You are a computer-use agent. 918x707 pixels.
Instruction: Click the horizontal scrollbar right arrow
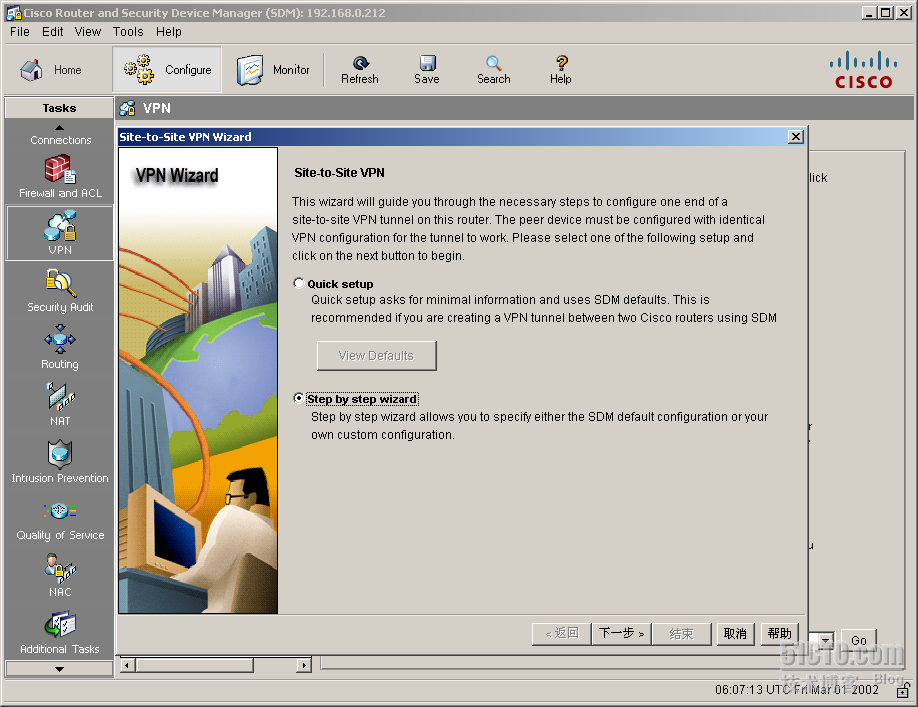click(x=303, y=665)
